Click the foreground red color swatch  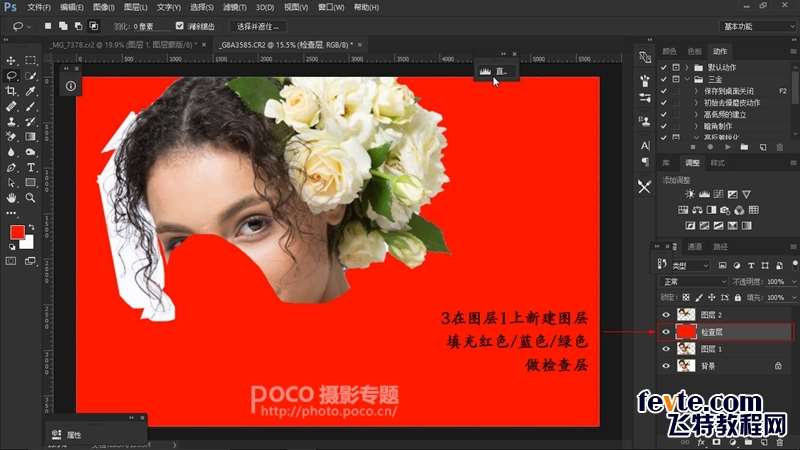[x=17, y=232]
